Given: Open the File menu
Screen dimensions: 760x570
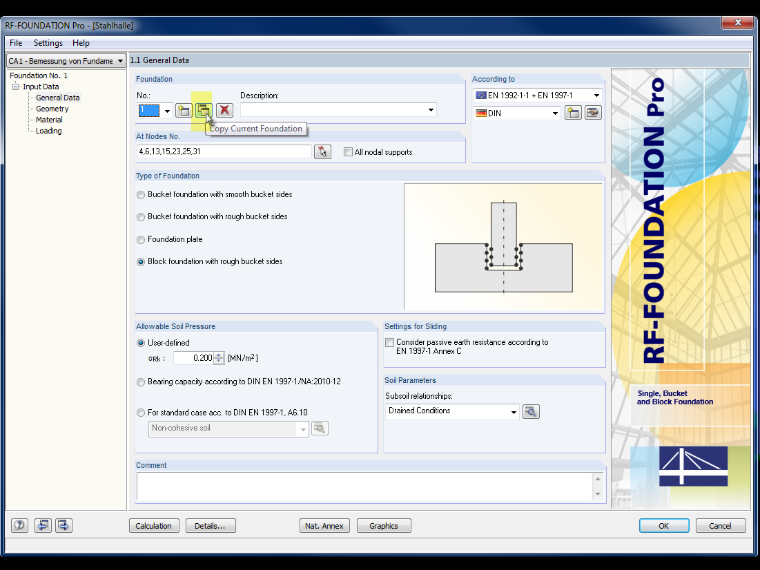Looking at the screenshot, I should tap(16, 43).
